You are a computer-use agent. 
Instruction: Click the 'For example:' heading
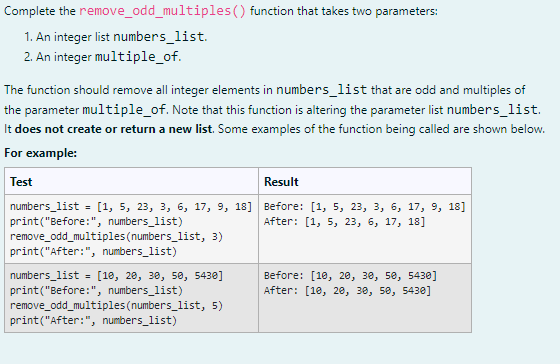[x=40, y=153]
